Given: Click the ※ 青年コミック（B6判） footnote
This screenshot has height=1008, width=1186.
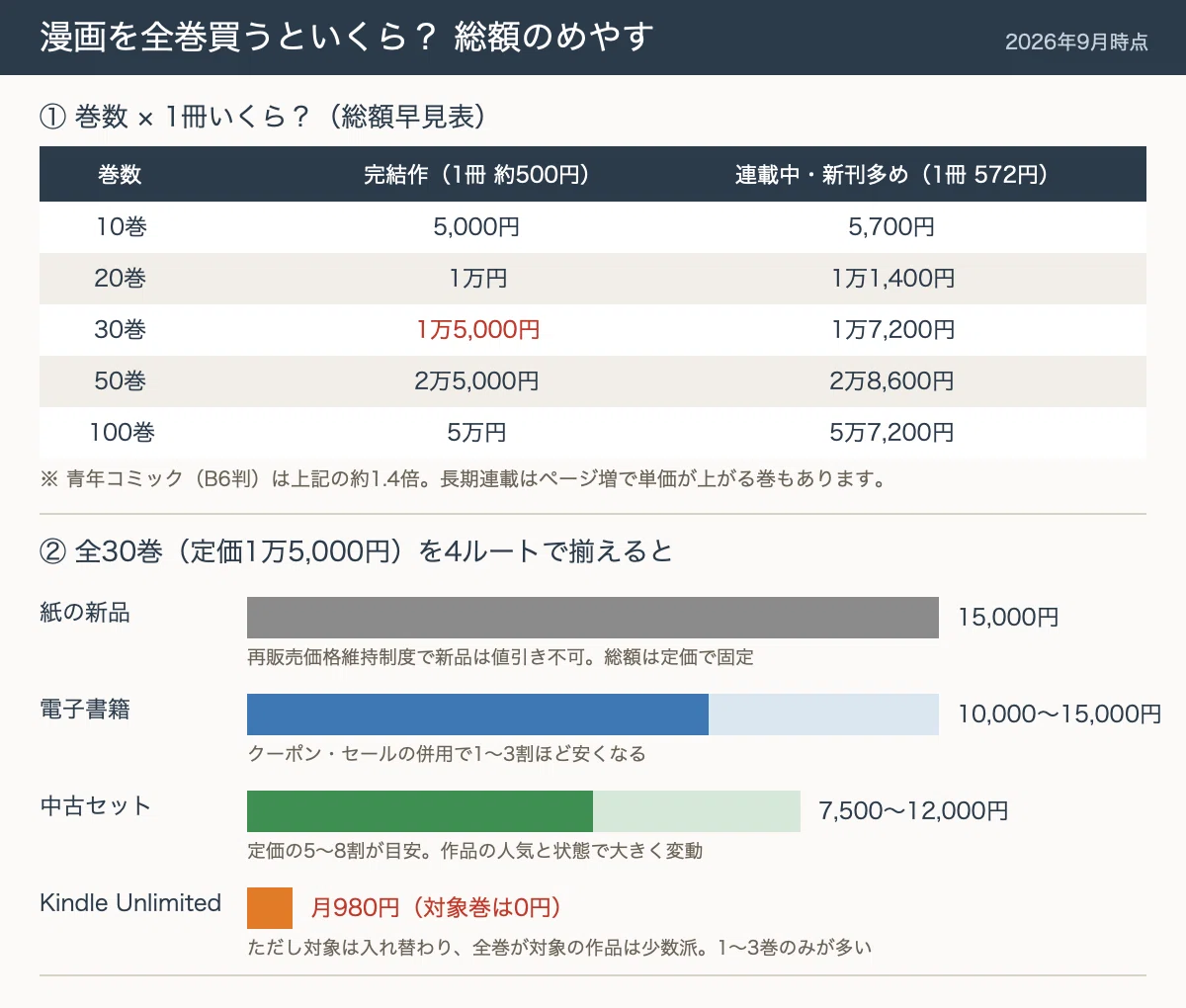Looking at the screenshot, I should (x=464, y=479).
